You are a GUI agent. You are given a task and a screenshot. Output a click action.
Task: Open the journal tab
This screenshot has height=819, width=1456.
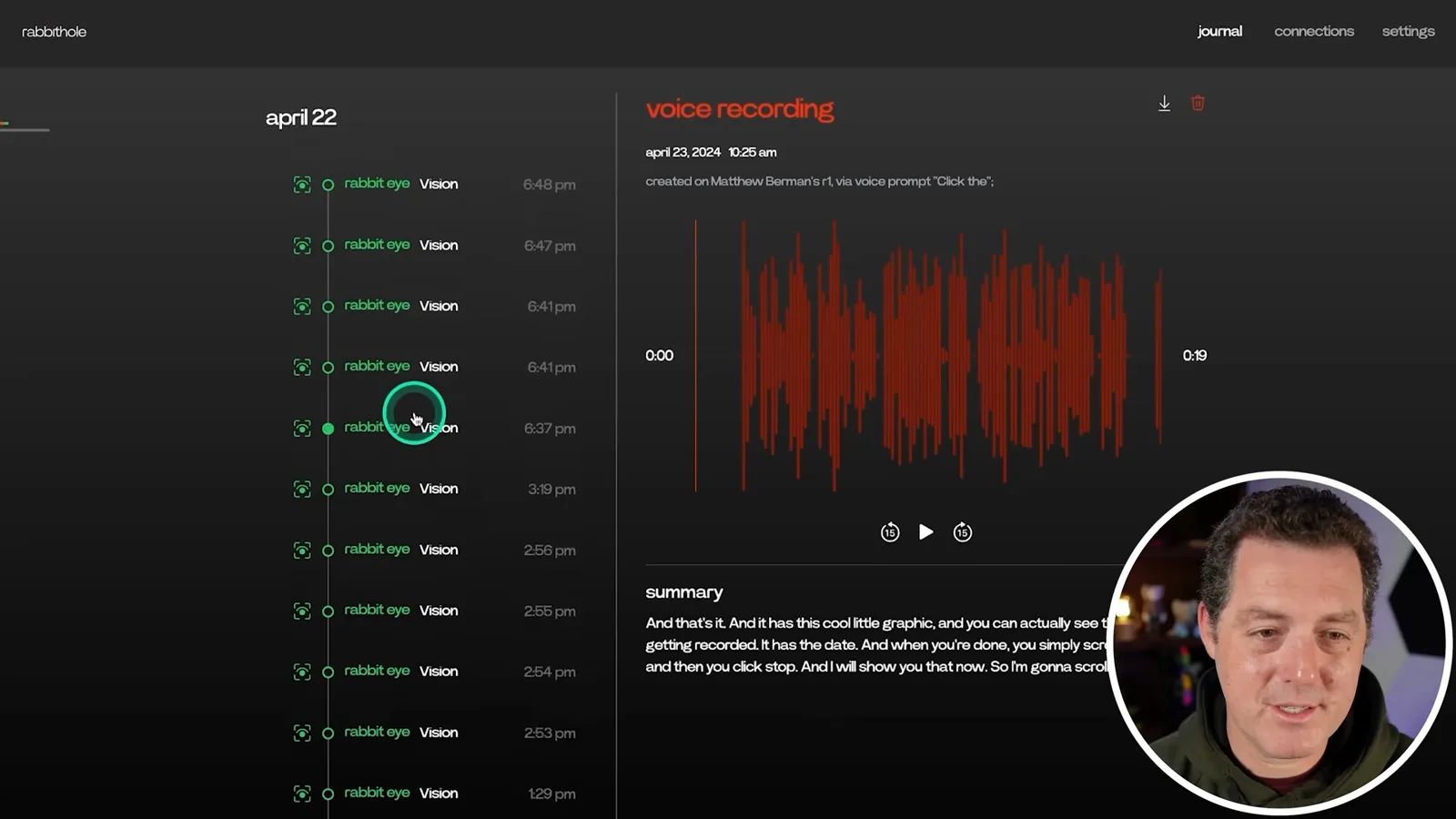1219,31
